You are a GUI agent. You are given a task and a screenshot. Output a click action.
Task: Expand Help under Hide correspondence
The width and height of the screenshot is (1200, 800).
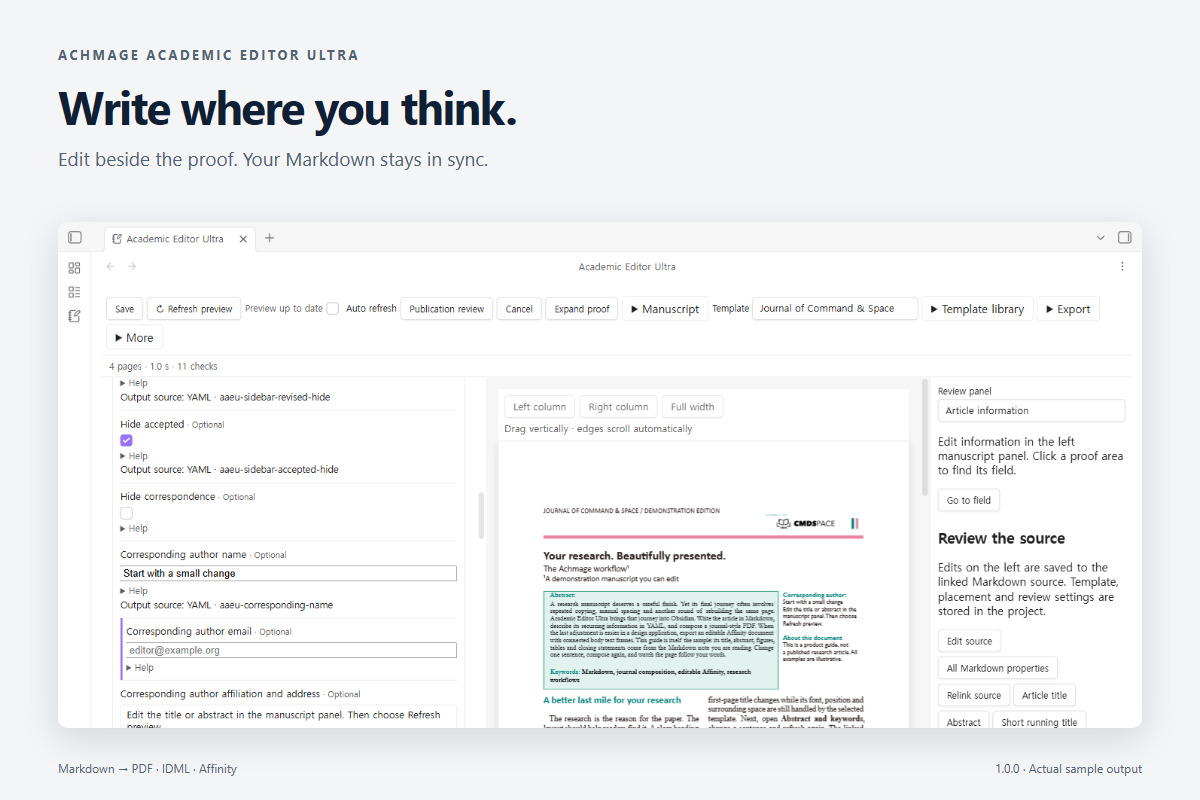pyautogui.click(x=134, y=528)
